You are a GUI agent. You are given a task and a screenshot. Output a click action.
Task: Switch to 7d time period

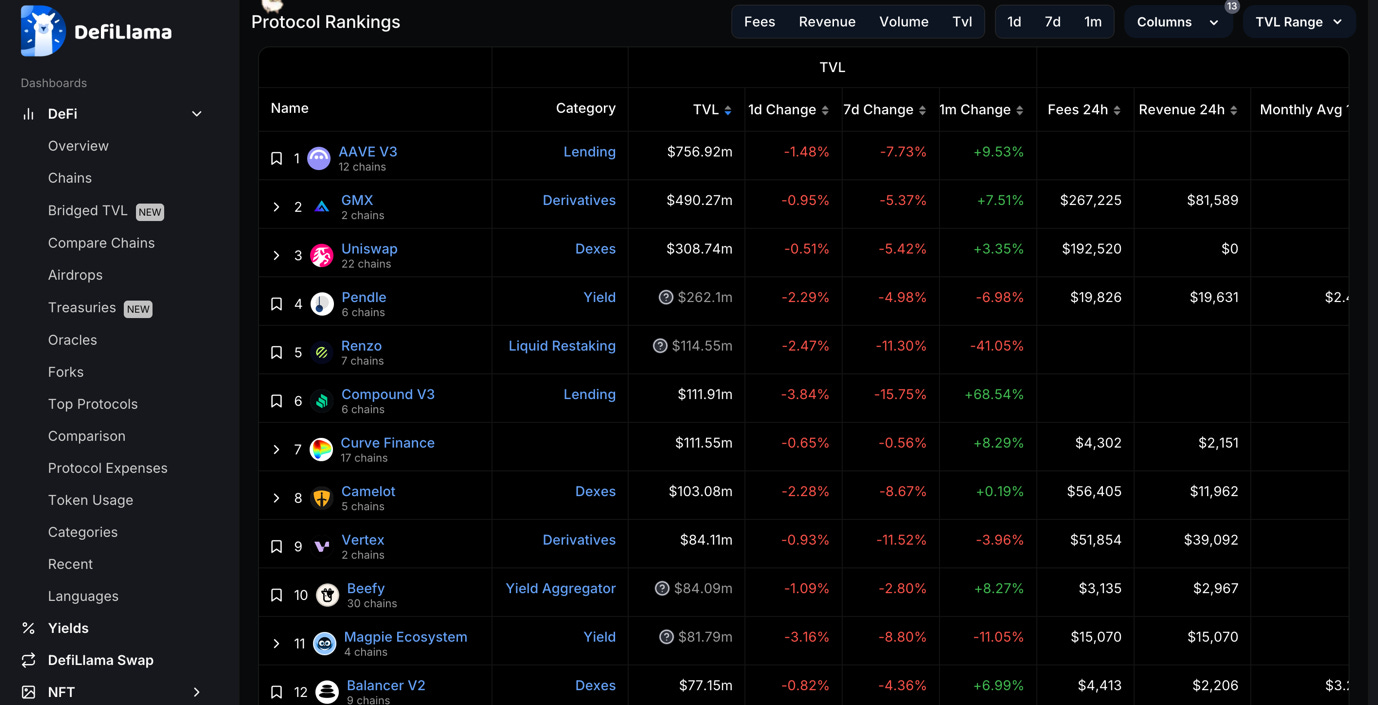(1053, 22)
